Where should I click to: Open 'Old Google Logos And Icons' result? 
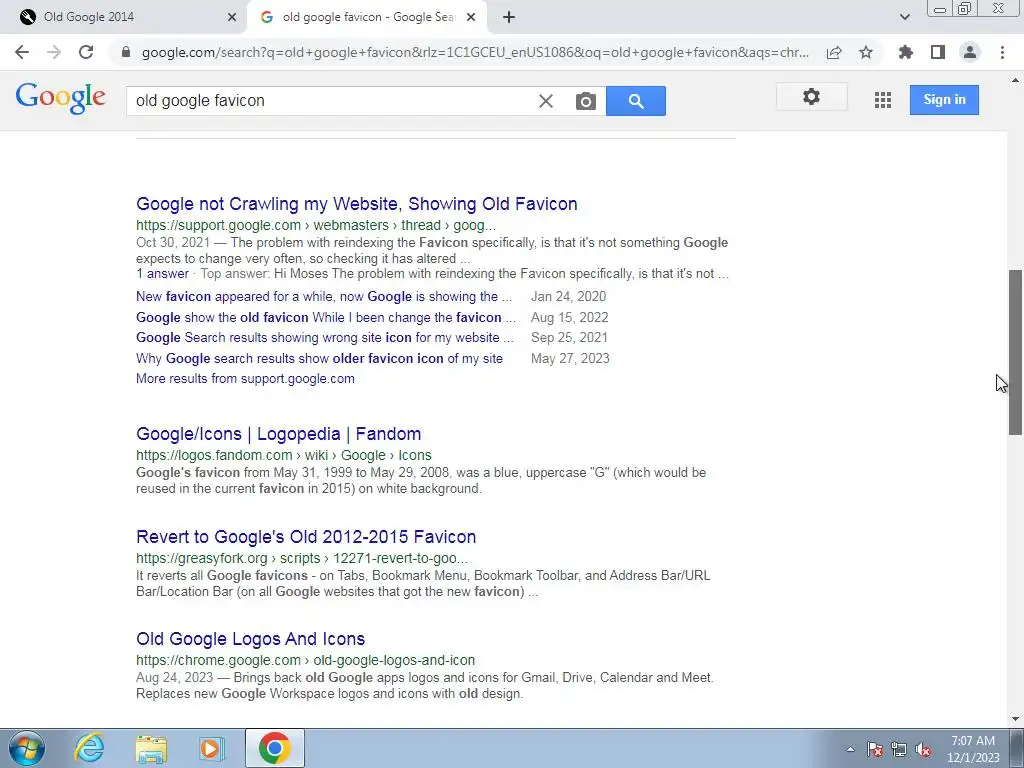pos(250,639)
